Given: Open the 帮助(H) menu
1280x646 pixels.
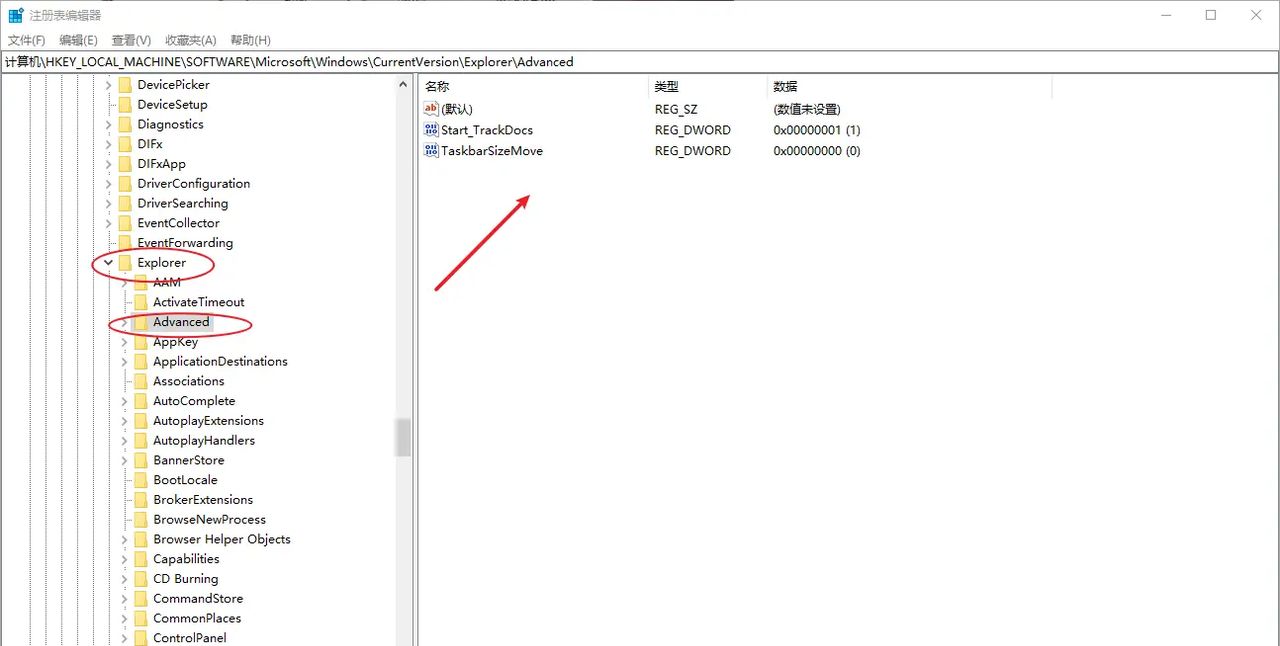Looking at the screenshot, I should pyautogui.click(x=250, y=40).
